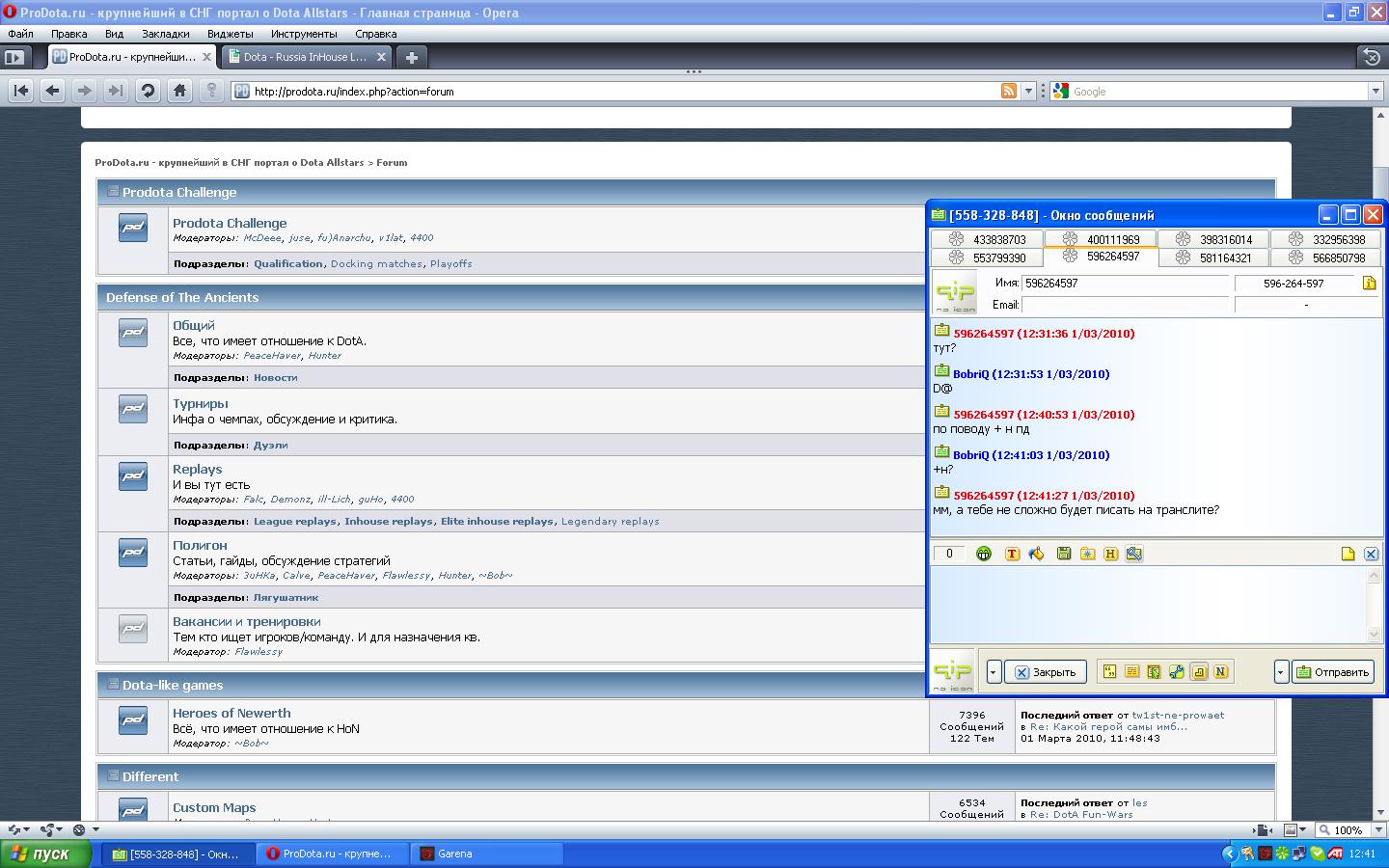Screen dimensions: 1389x868
Task: Click the RSS feed icon in address bar
Action: pyautogui.click(x=1009, y=91)
